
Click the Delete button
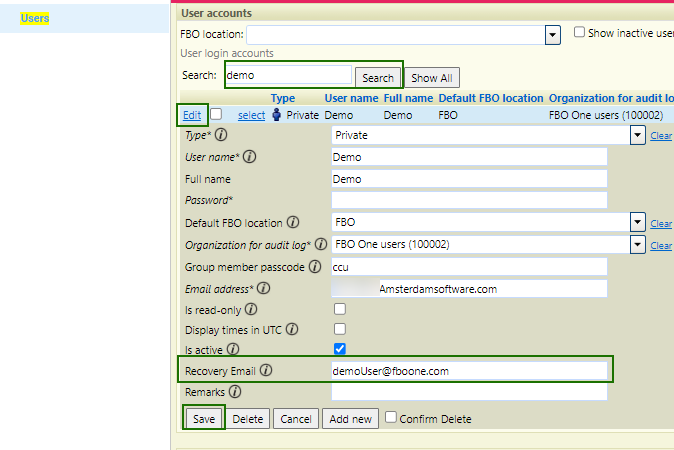tap(248, 419)
